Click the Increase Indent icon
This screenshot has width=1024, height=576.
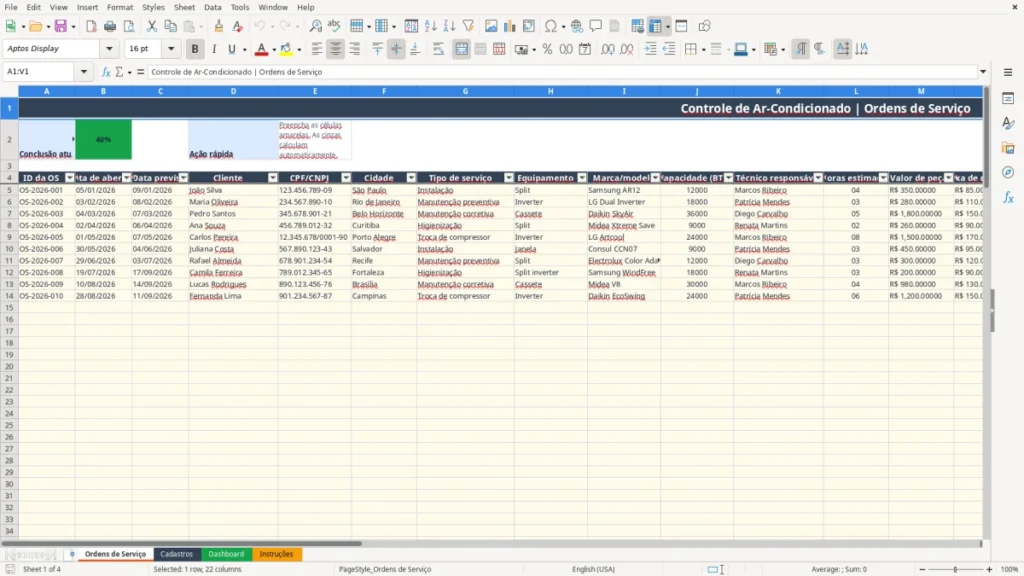pos(650,49)
